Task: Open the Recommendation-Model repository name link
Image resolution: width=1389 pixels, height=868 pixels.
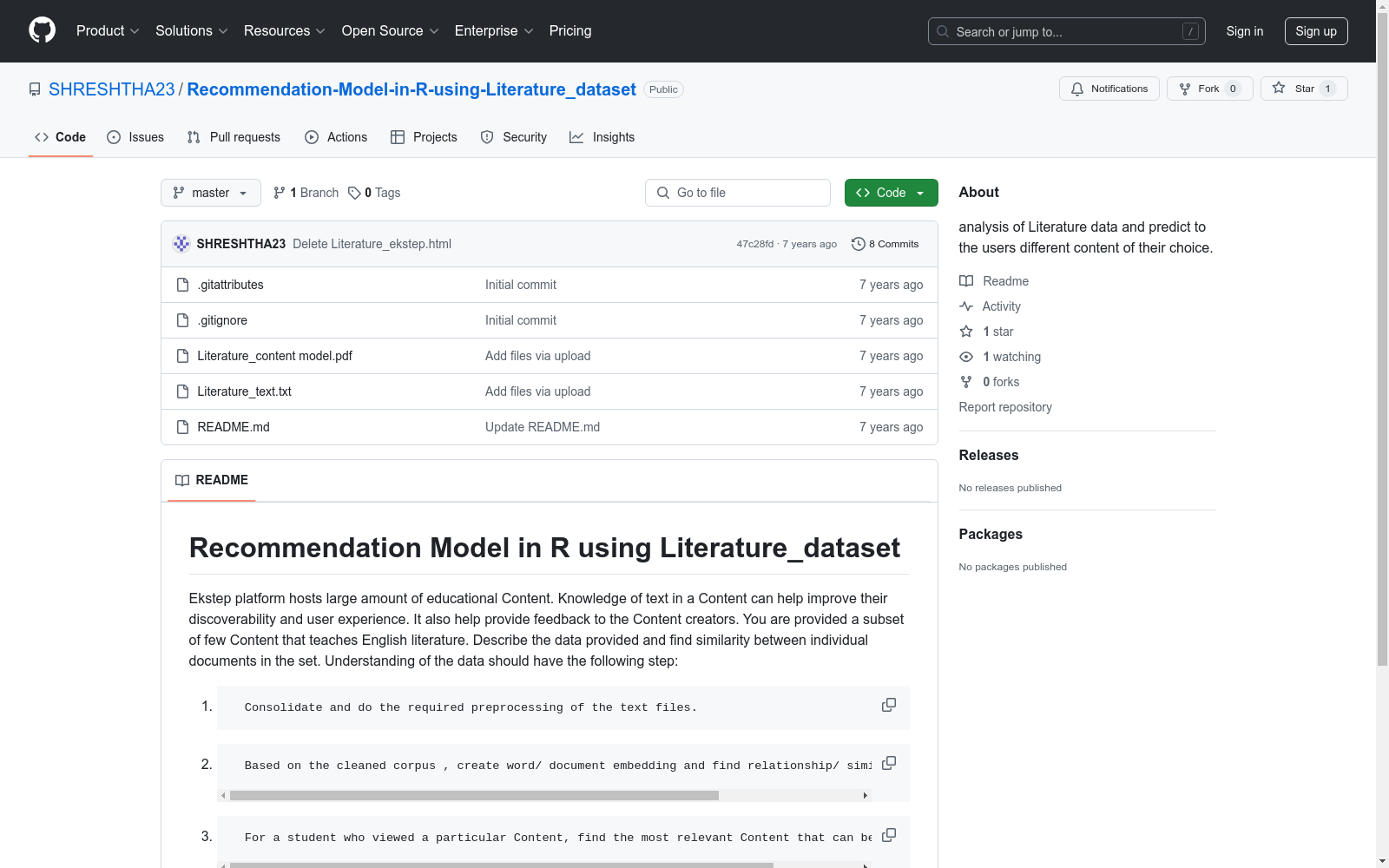Action: coord(411,89)
